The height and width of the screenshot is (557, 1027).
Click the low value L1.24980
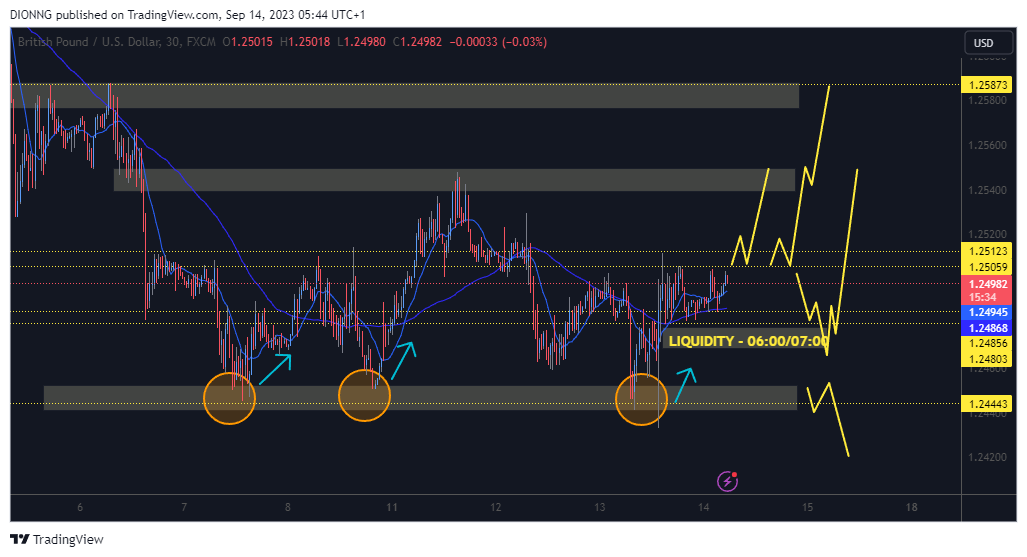362,42
